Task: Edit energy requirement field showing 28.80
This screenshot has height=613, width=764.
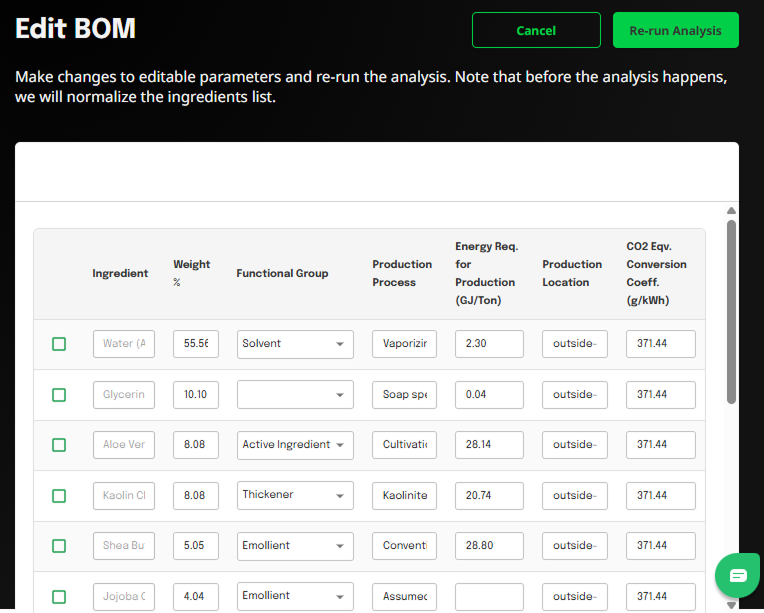Action: pyautogui.click(x=489, y=546)
